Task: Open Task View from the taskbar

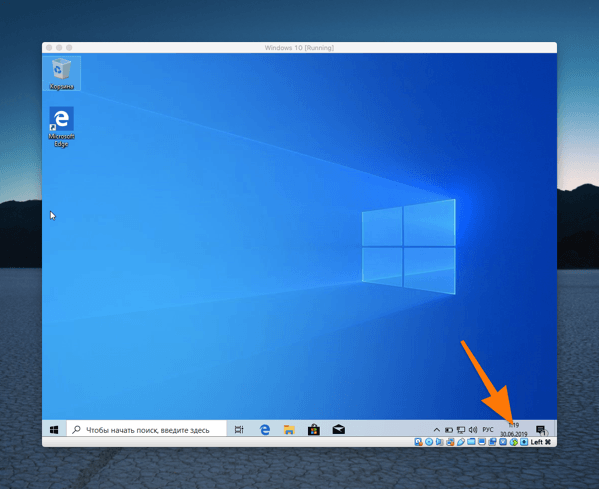Action: [x=239, y=430]
